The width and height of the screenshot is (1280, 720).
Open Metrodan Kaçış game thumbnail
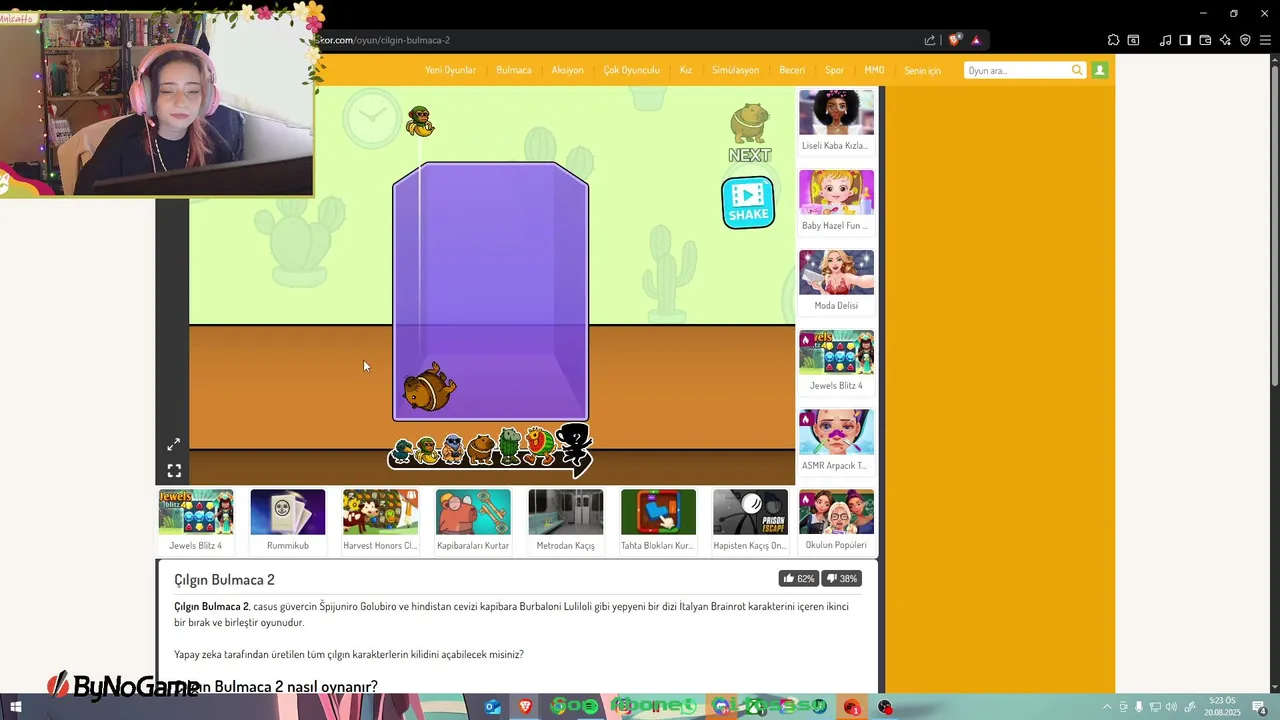point(565,512)
